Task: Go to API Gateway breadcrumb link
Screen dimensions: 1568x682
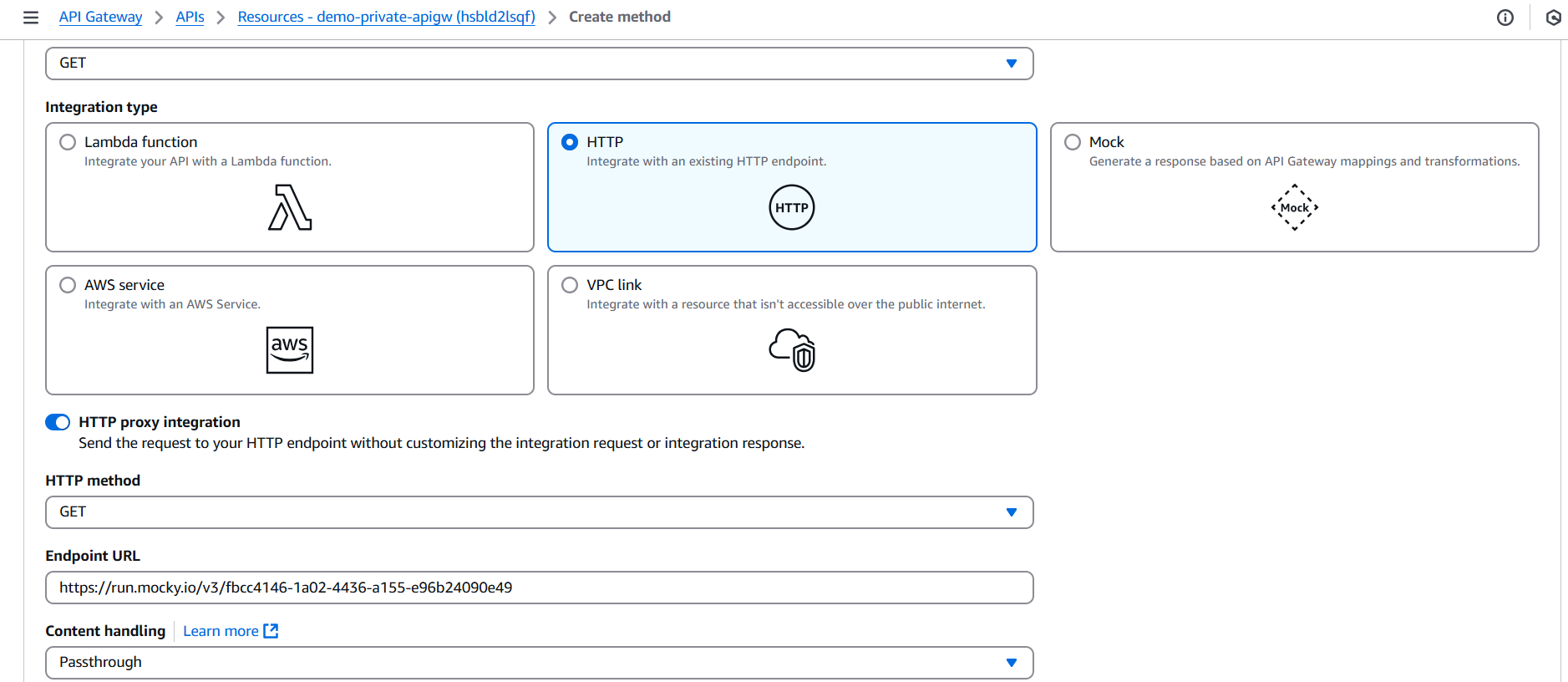Action: click(x=100, y=17)
